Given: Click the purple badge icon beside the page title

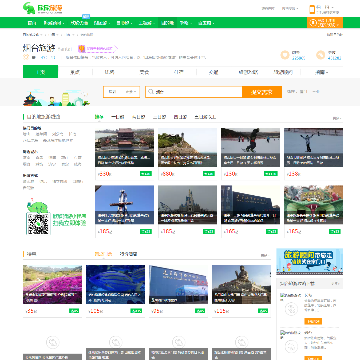Looking at the screenshot, I should tap(82, 49).
